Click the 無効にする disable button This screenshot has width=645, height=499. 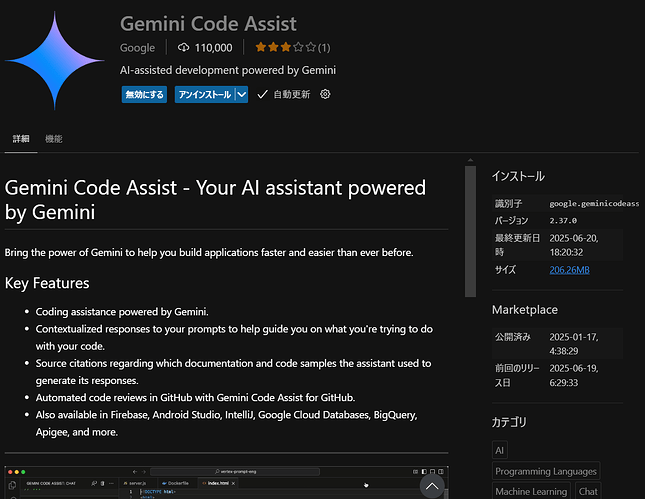[144, 95]
